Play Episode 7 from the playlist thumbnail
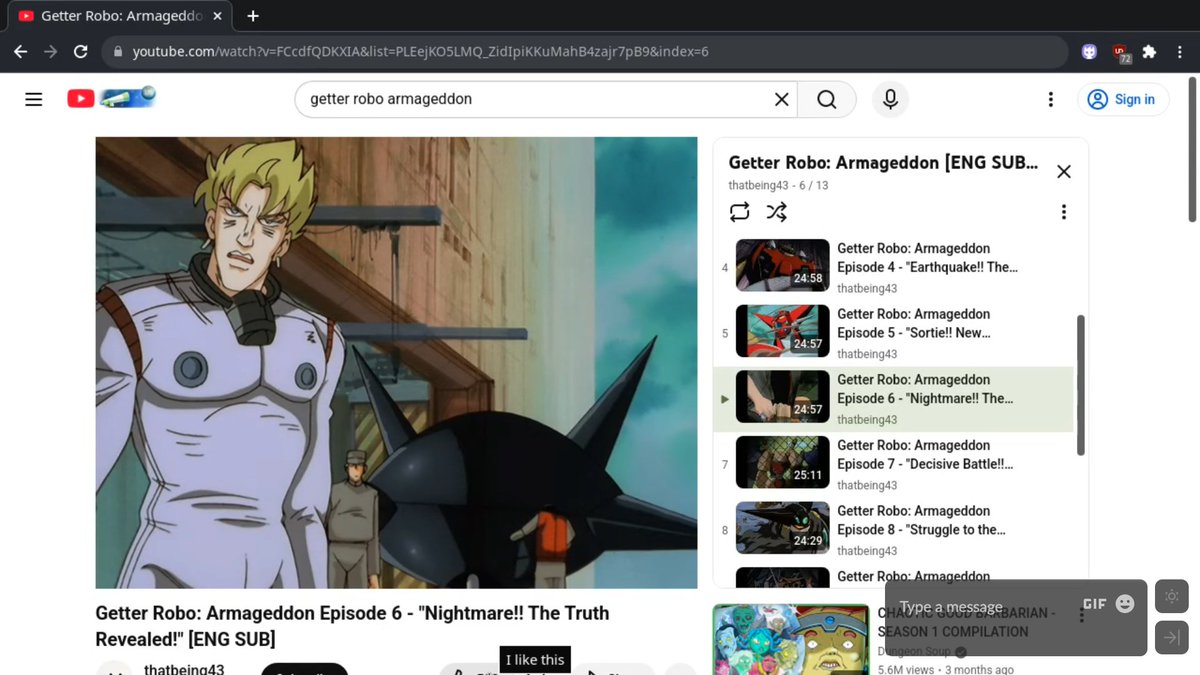The height and width of the screenshot is (675, 1200). [781, 462]
